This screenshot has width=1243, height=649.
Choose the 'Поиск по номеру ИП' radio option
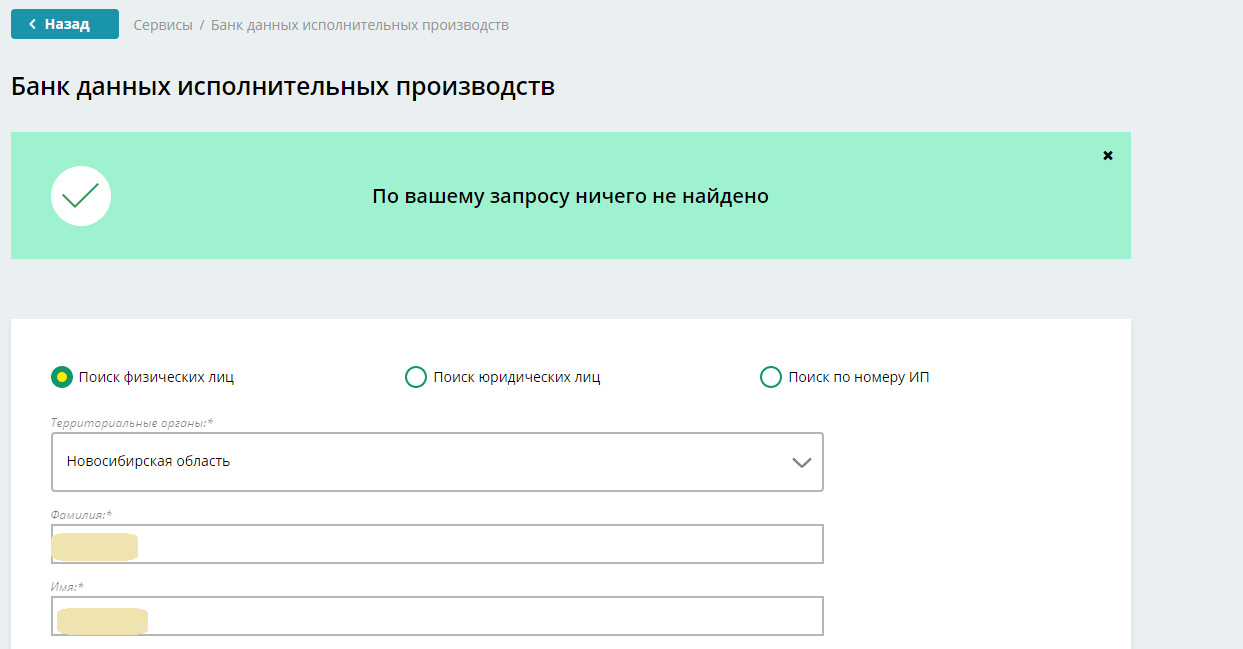[770, 377]
